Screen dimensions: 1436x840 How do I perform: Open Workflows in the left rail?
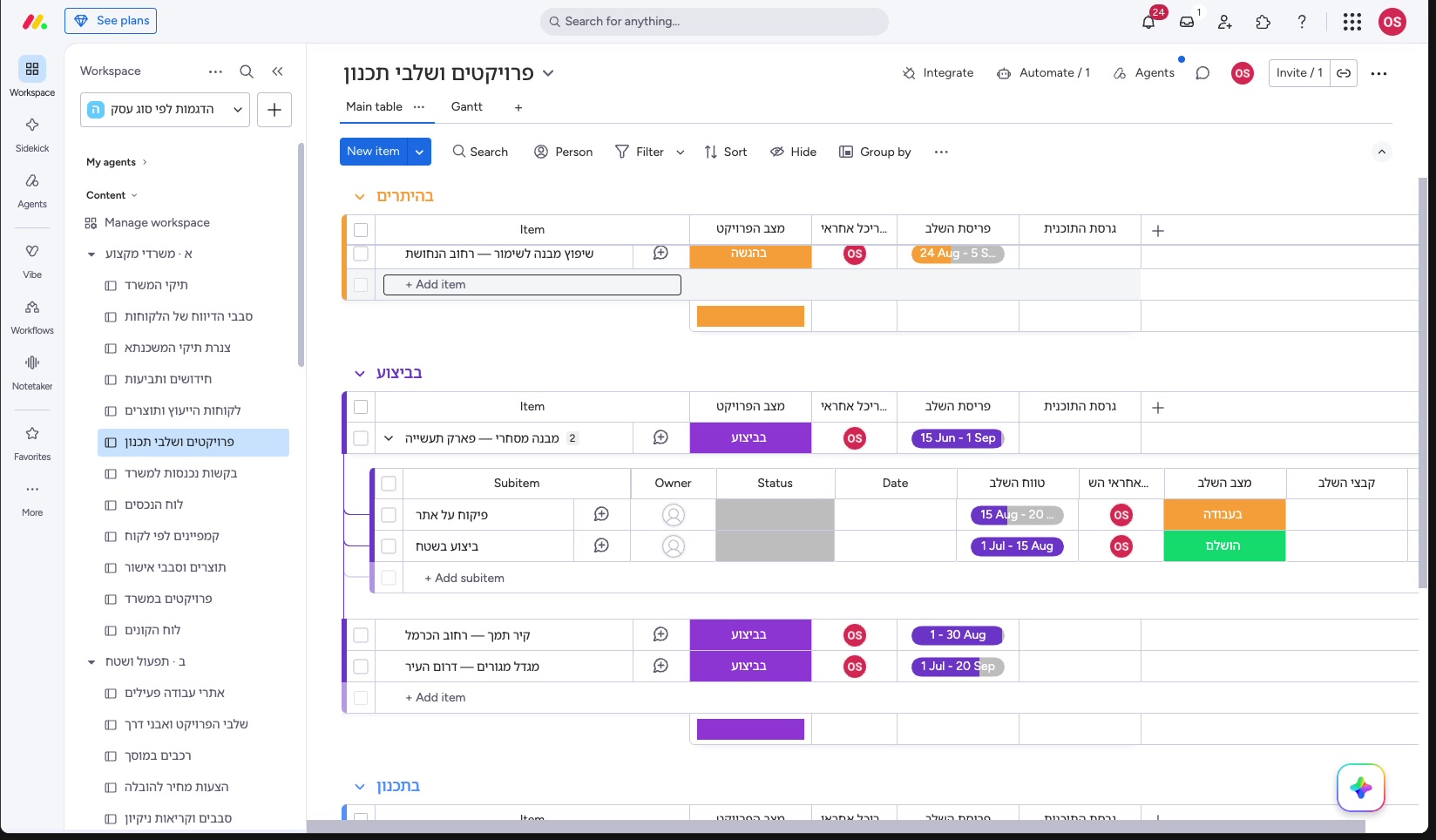tap(32, 315)
